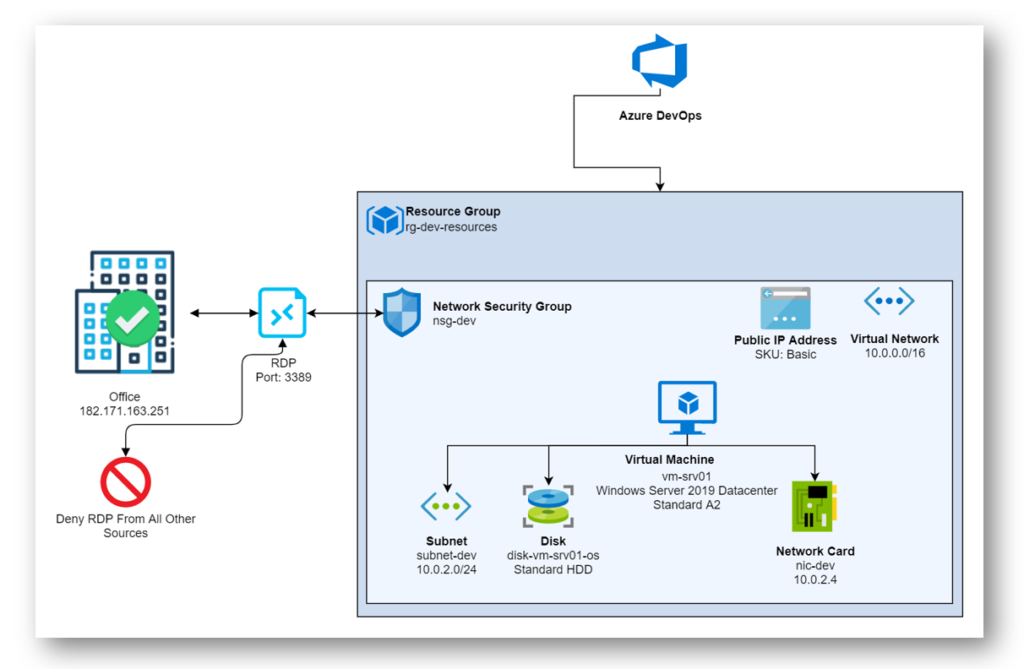The image size is (1024, 669).
Task: Click 'Windows Server 2019 Datacenter' text
Action: click(686, 491)
